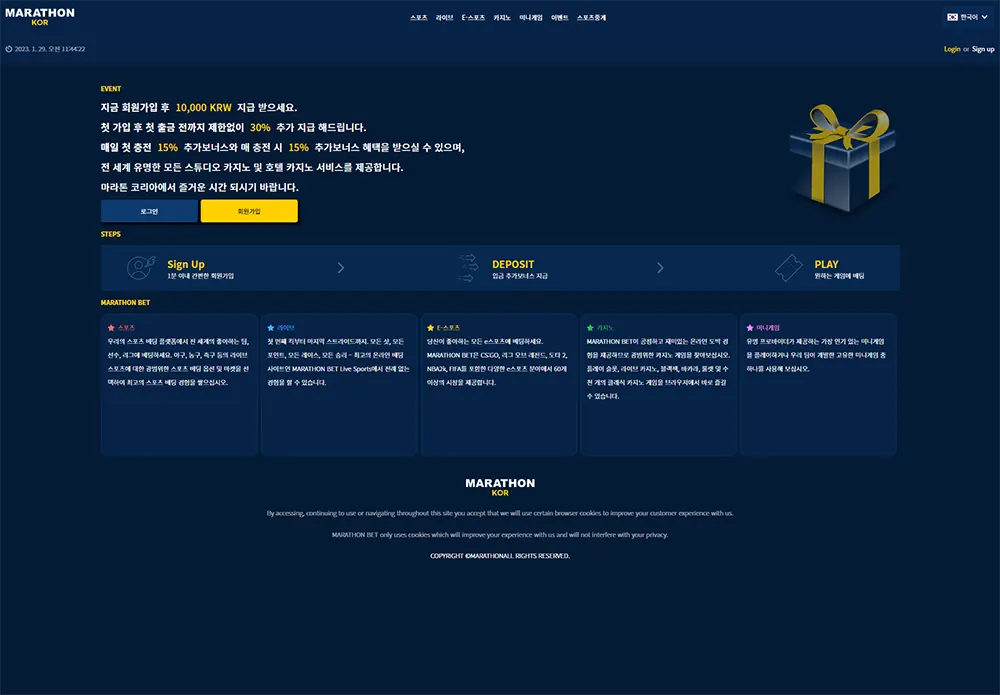Click the footer MARATHON KOR logo

point(500,487)
